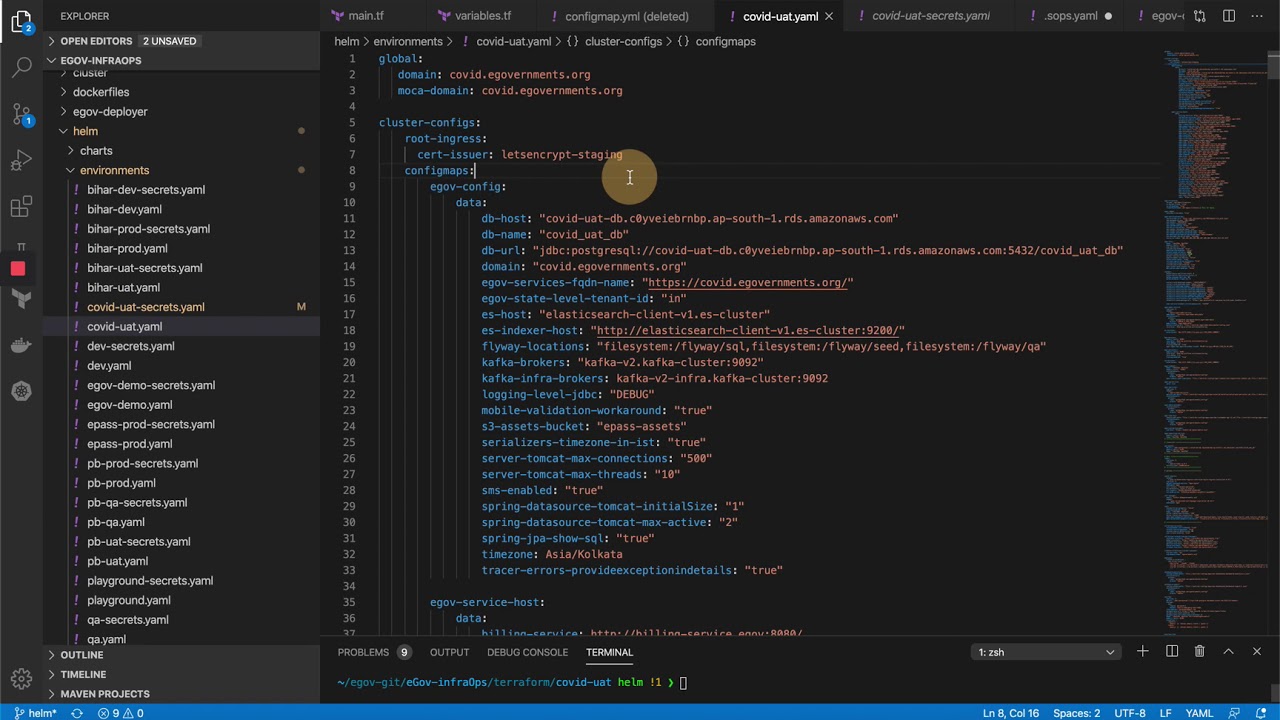Click the red stop recording square
This screenshot has width=1280, height=720.
tap(18, 268)
